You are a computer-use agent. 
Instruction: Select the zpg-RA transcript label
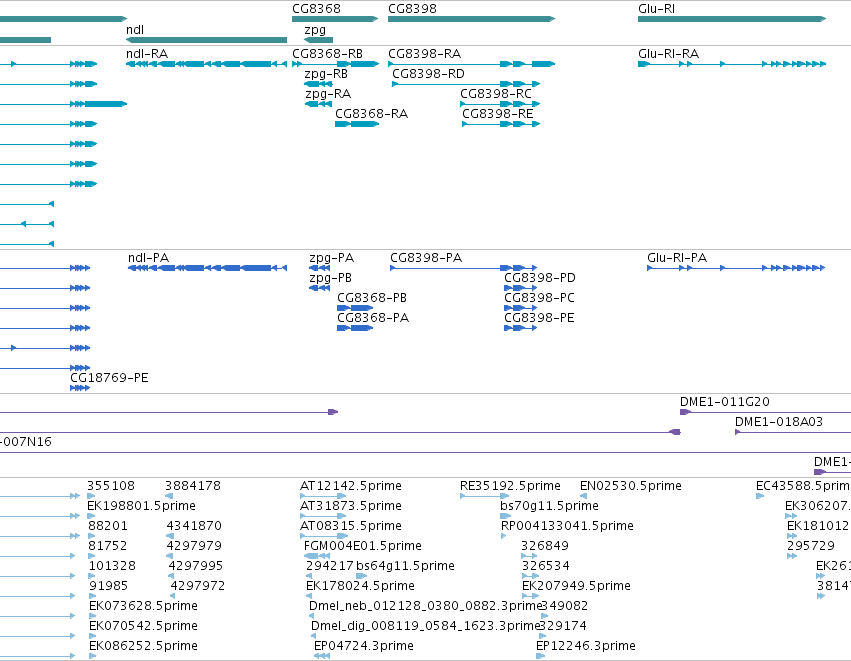pos(328,94)
